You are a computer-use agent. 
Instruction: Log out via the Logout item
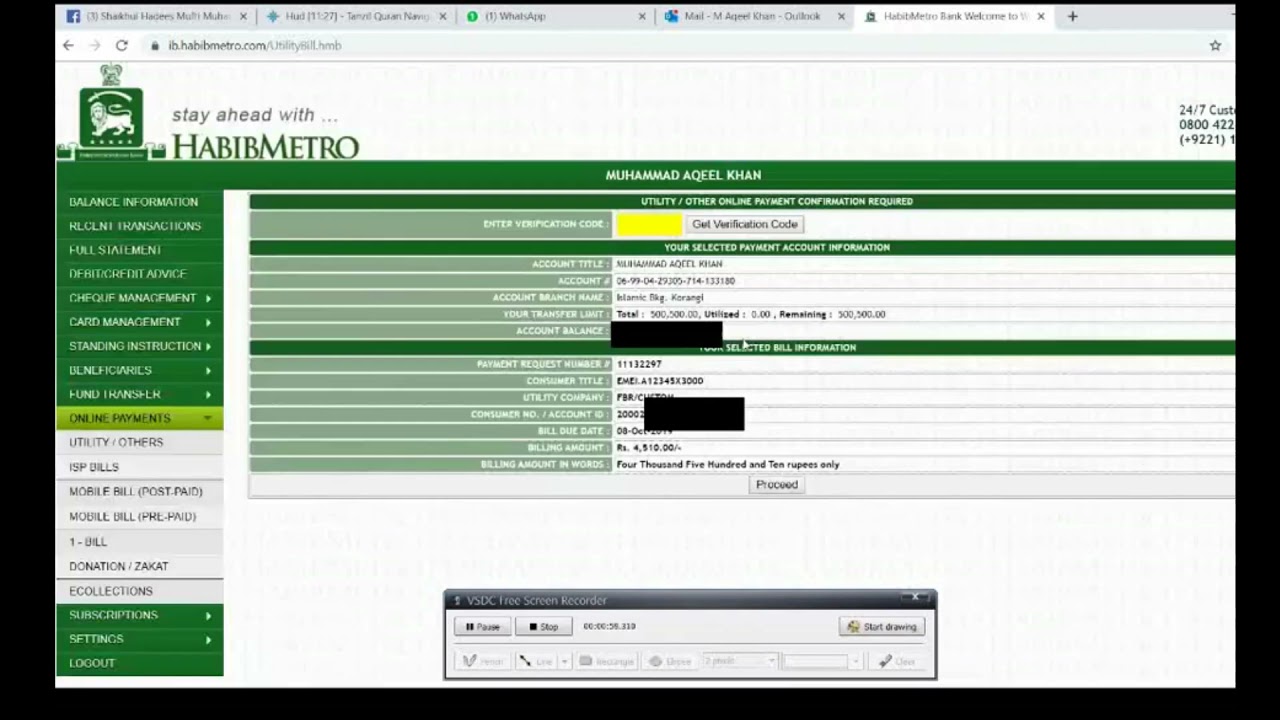coord(139,663)
